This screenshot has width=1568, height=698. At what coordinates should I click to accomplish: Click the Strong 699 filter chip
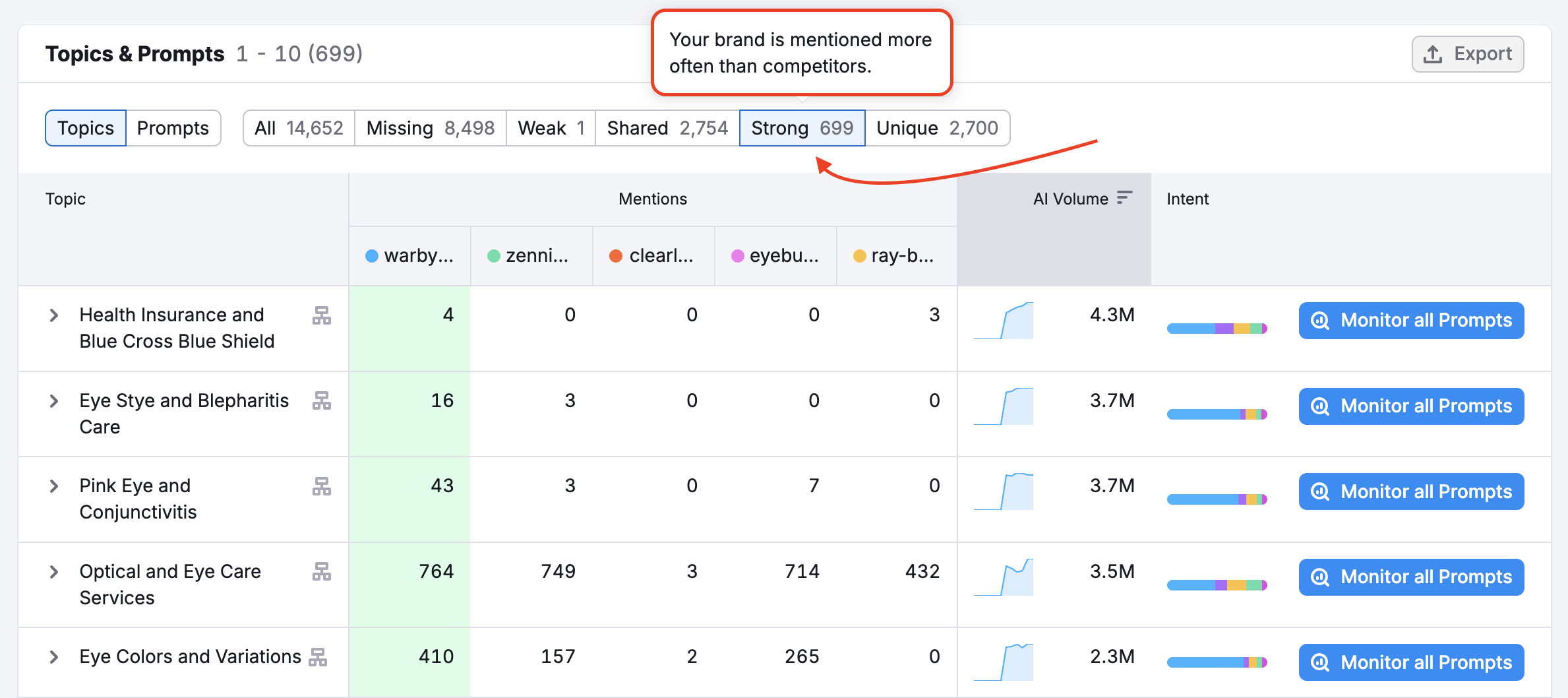click(802, 127)
